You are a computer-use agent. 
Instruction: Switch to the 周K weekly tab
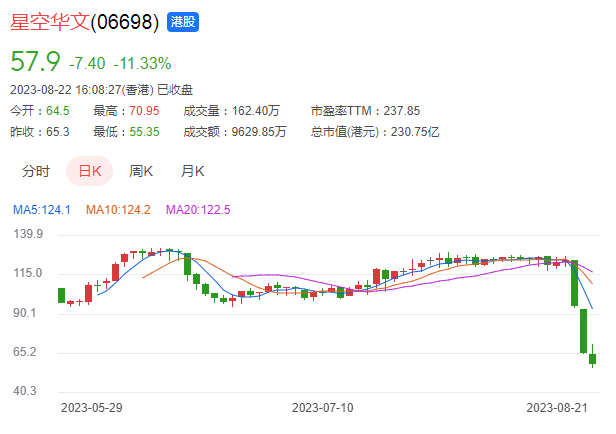(x=141, y=171)
